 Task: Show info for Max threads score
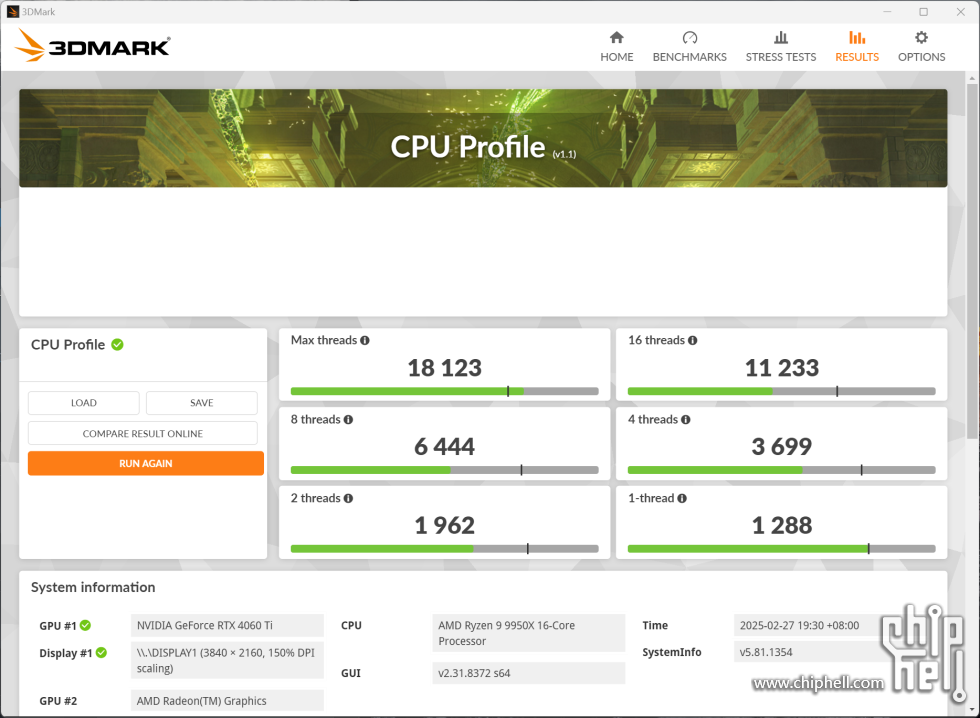(365, 341)
